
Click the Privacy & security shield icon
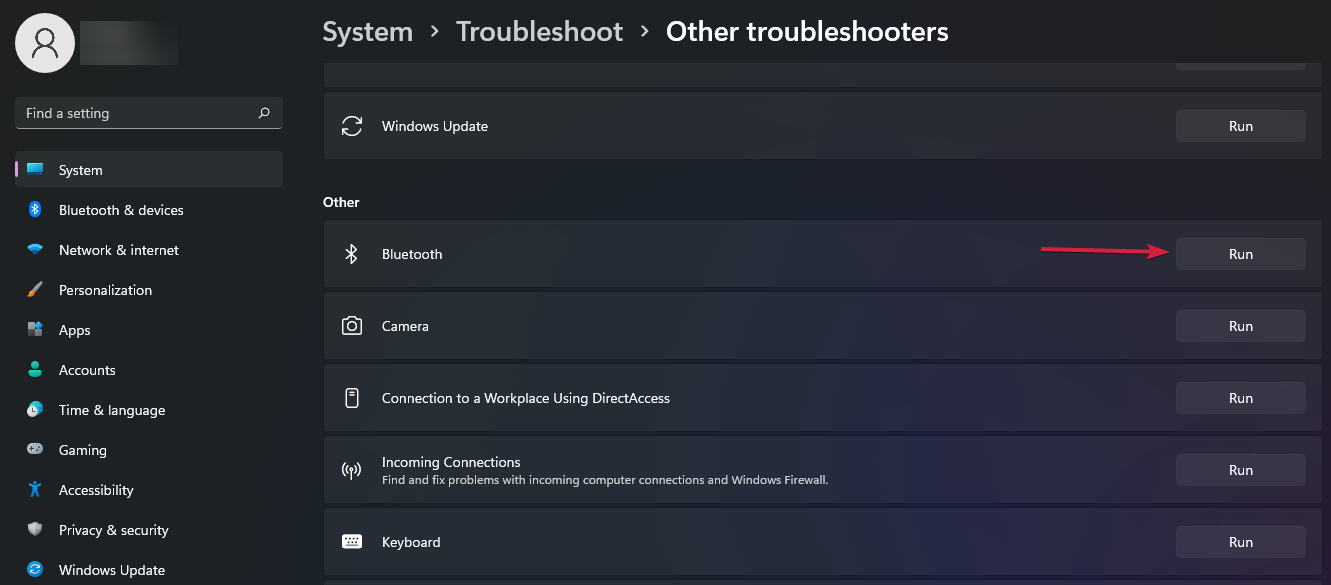coord(35,530)
